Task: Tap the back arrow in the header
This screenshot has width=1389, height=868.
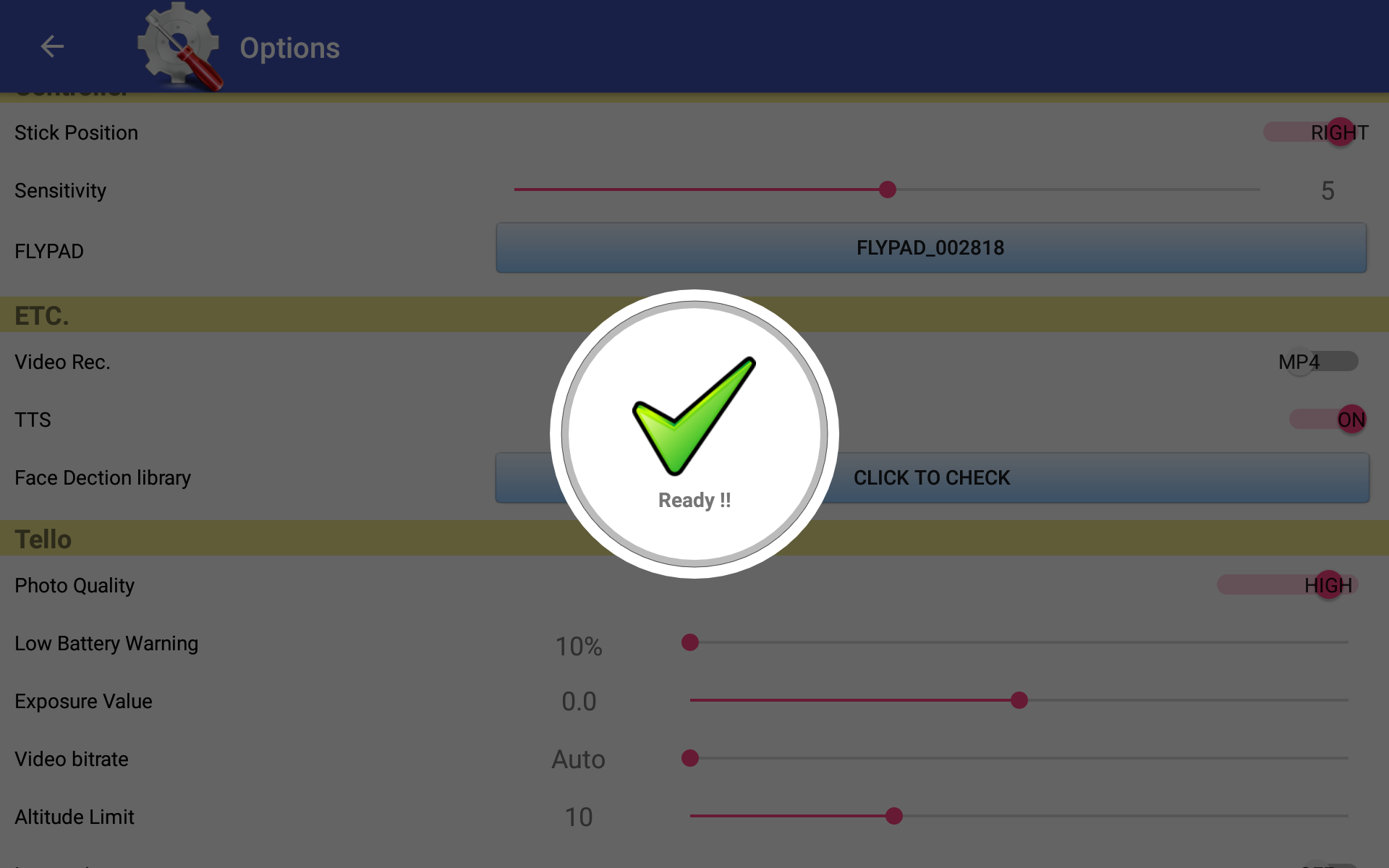Action: [52, 46]
